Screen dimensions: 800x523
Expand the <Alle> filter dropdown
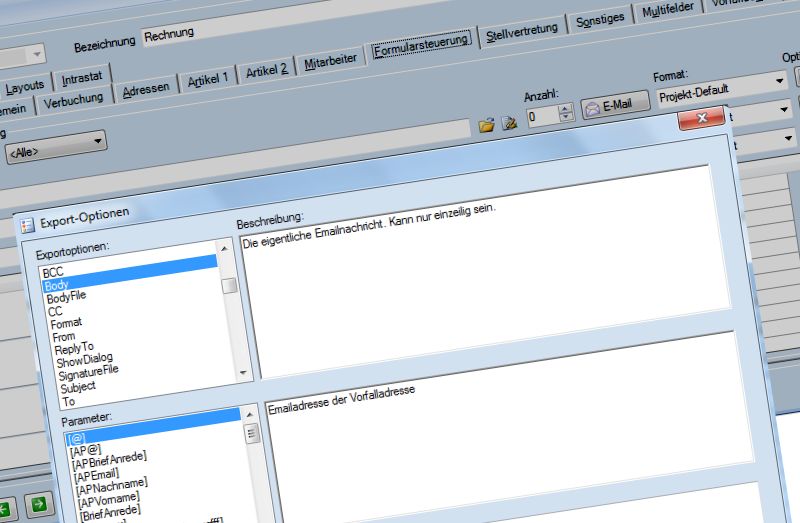[x=98, y=142]
